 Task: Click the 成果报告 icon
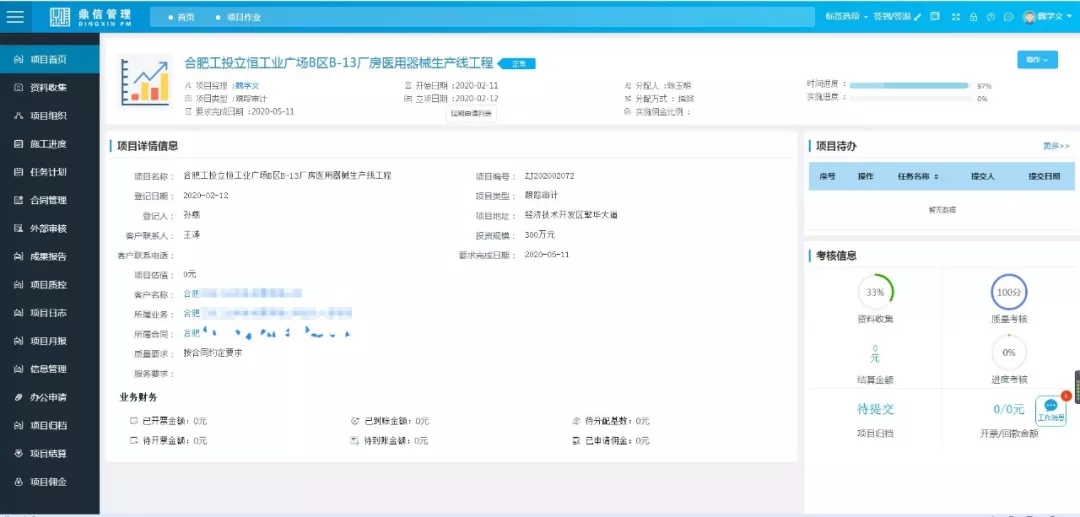pyautogui.click(x=19, y=257)
